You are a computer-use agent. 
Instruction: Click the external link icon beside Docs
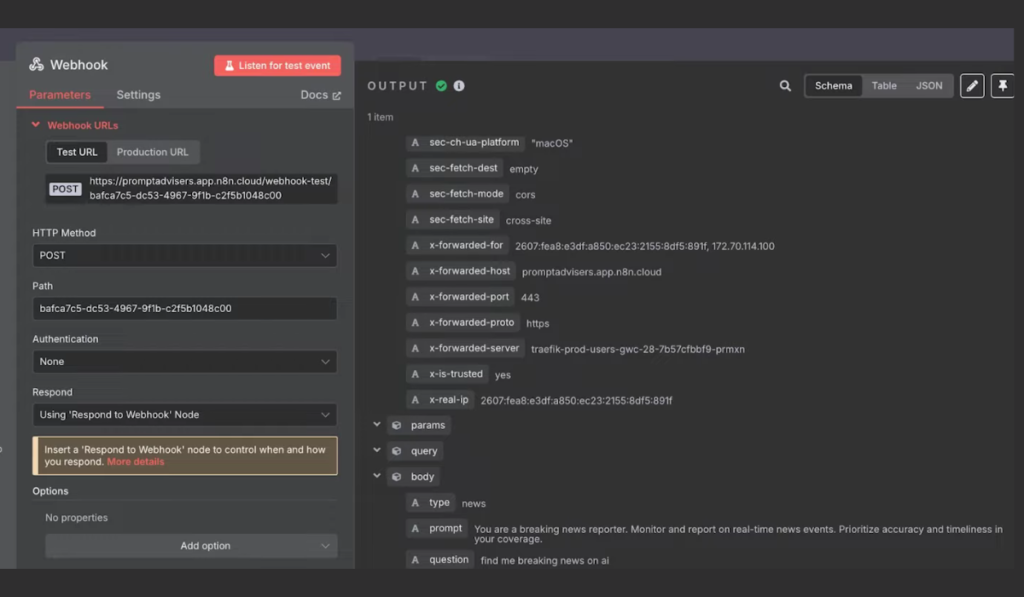tap(336, 94)
